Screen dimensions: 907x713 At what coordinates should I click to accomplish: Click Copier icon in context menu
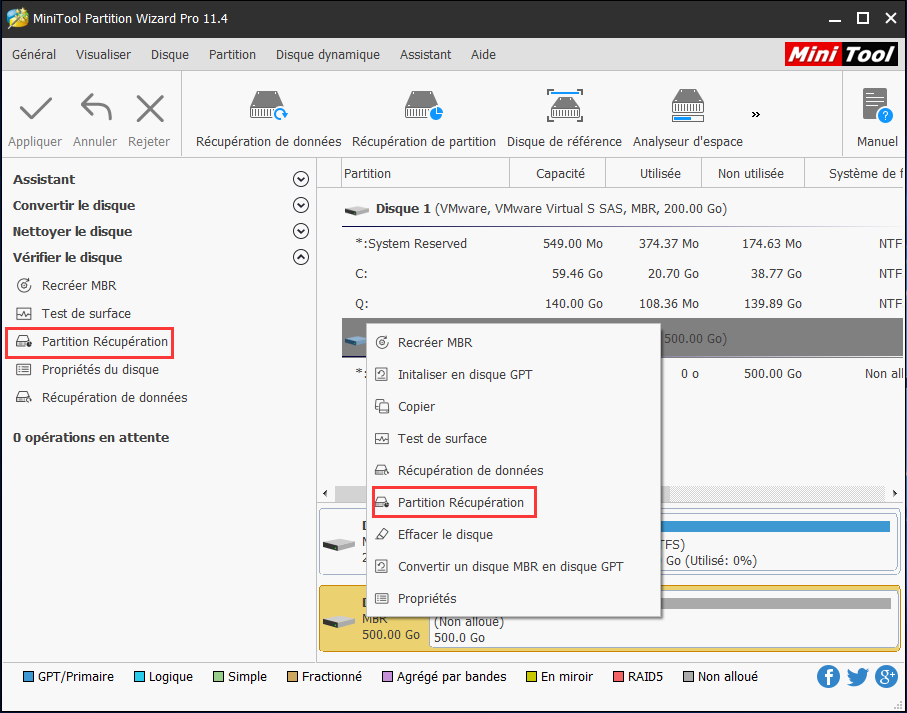pyautogui.click(x=382, y=407)
